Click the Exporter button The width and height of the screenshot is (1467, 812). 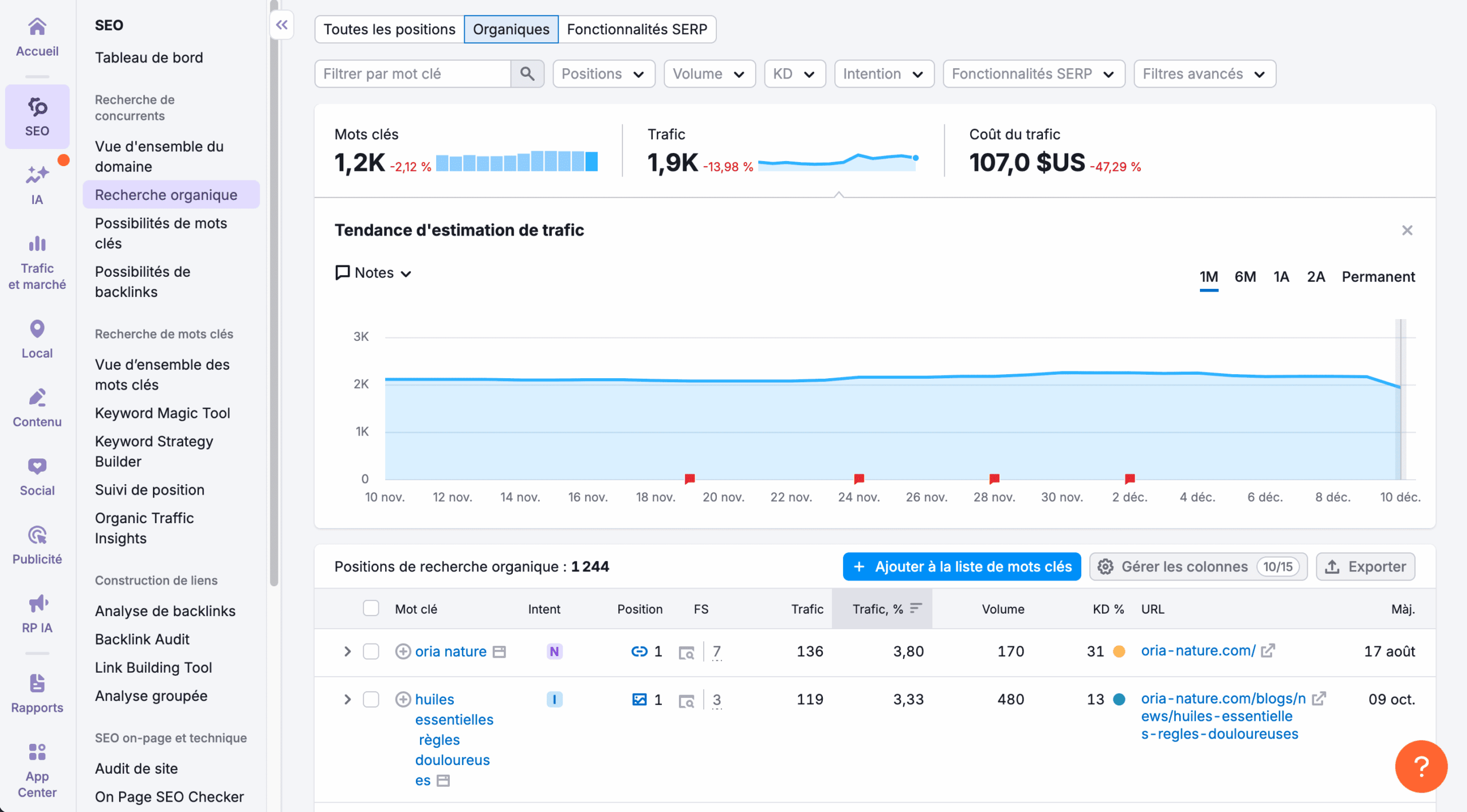pos(1366,566)
